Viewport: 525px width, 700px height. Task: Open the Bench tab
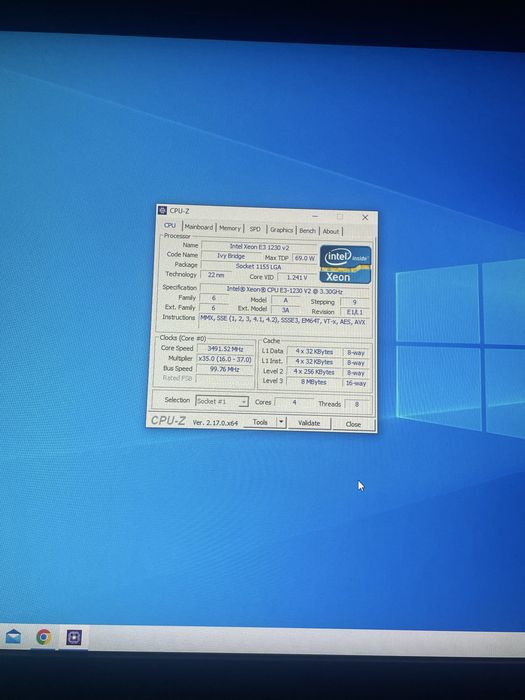(307, 231)
